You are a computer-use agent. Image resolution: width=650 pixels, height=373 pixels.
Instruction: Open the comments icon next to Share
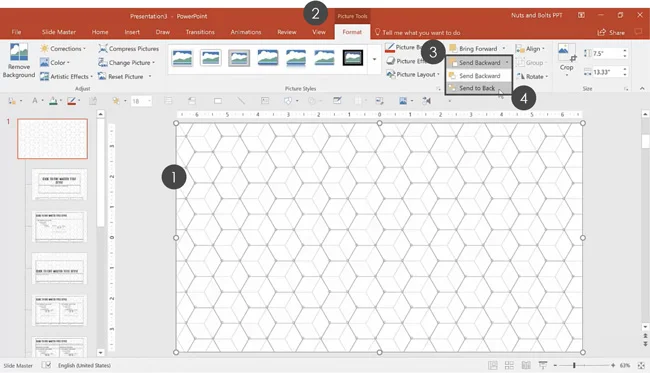coord(638,32)
